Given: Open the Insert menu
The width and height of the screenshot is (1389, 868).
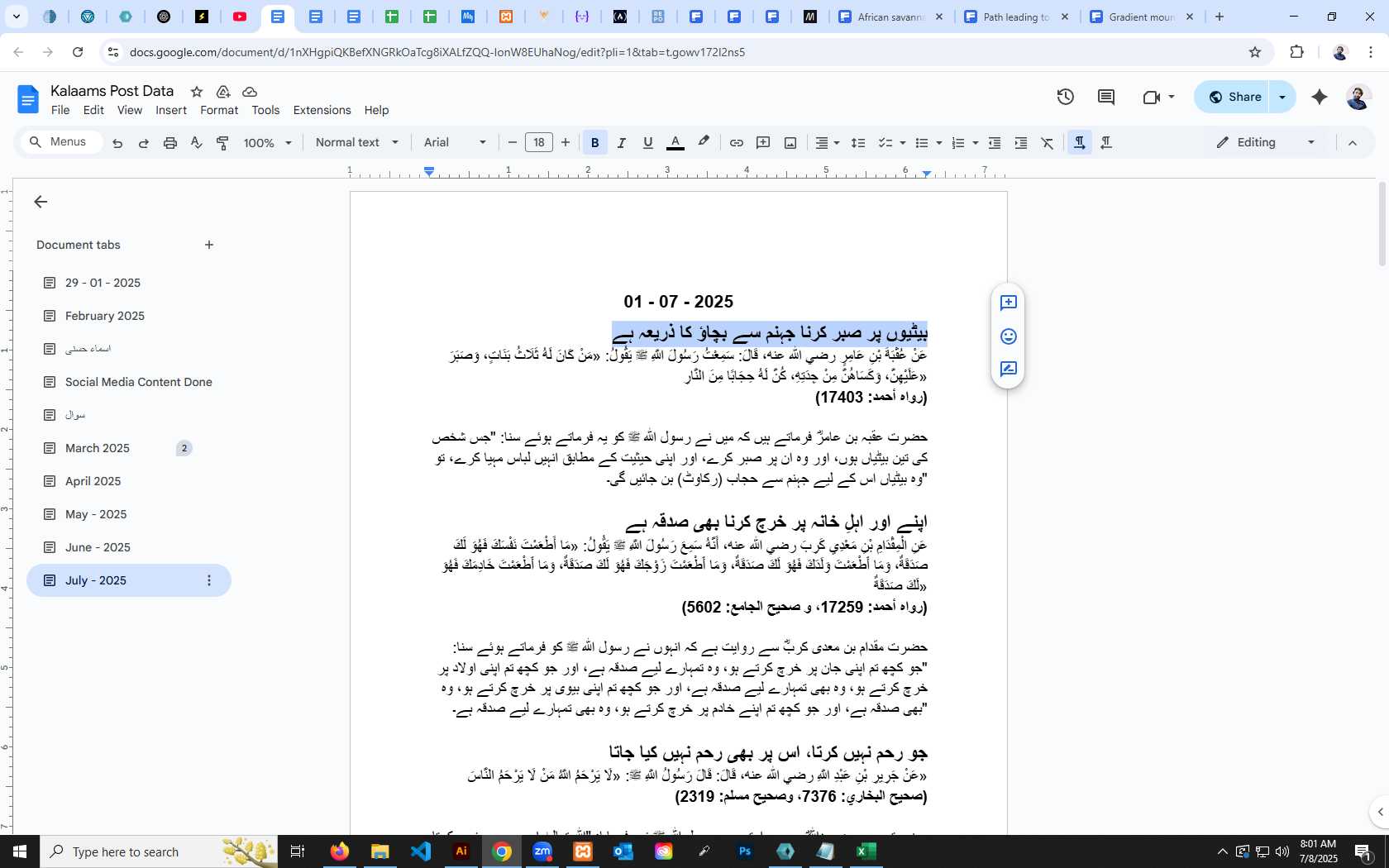Looking at the screenshot, I should 171,110.
